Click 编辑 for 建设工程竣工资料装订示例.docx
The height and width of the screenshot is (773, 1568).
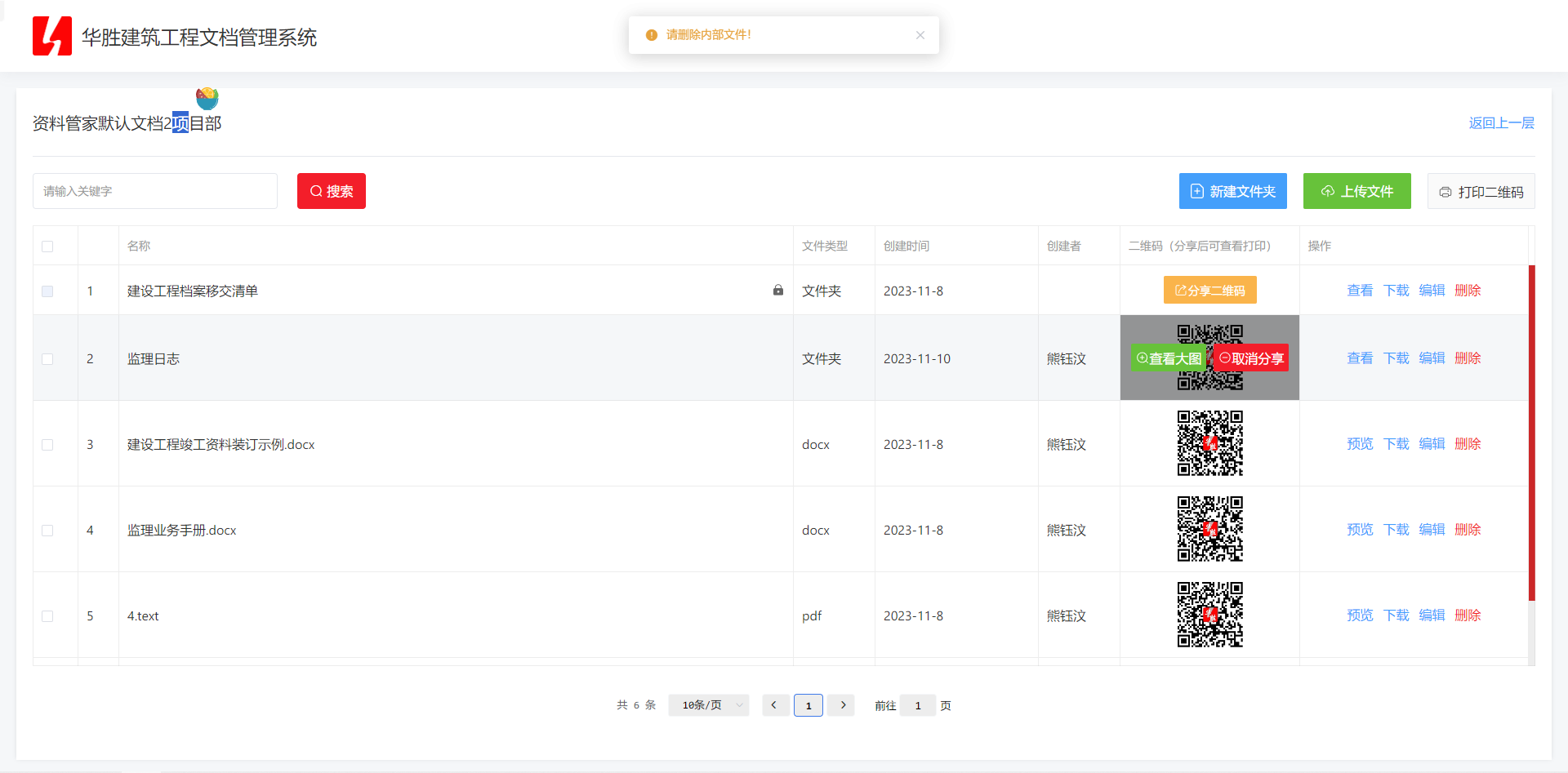(x=1432, y=444)
